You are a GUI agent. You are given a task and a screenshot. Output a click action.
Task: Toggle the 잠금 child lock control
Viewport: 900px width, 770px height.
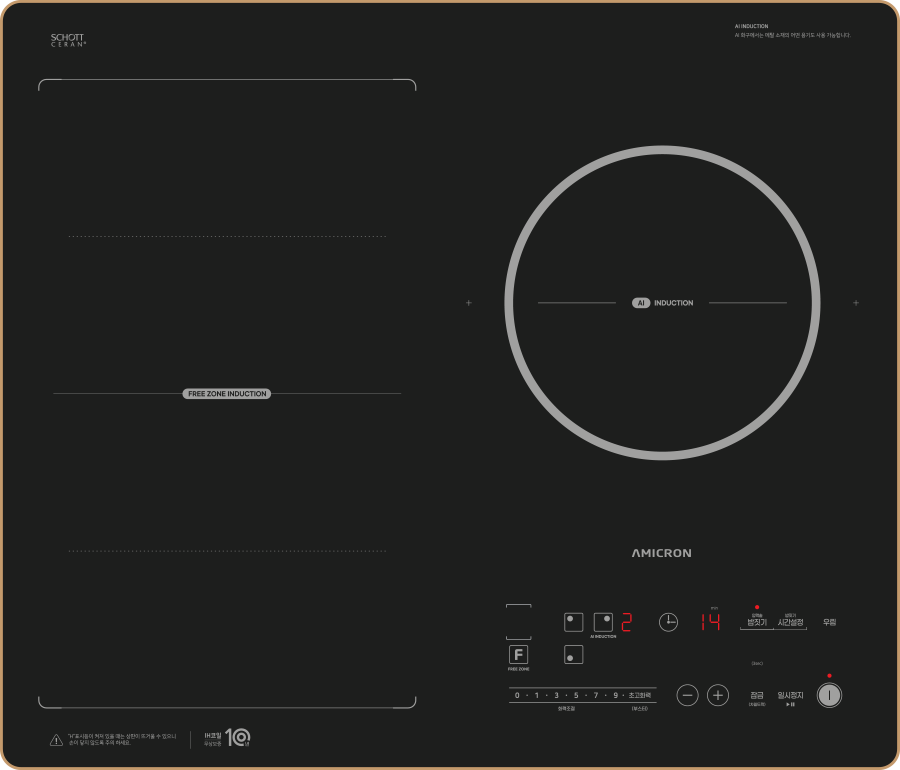pyautogui.click(x=757, y=697)
